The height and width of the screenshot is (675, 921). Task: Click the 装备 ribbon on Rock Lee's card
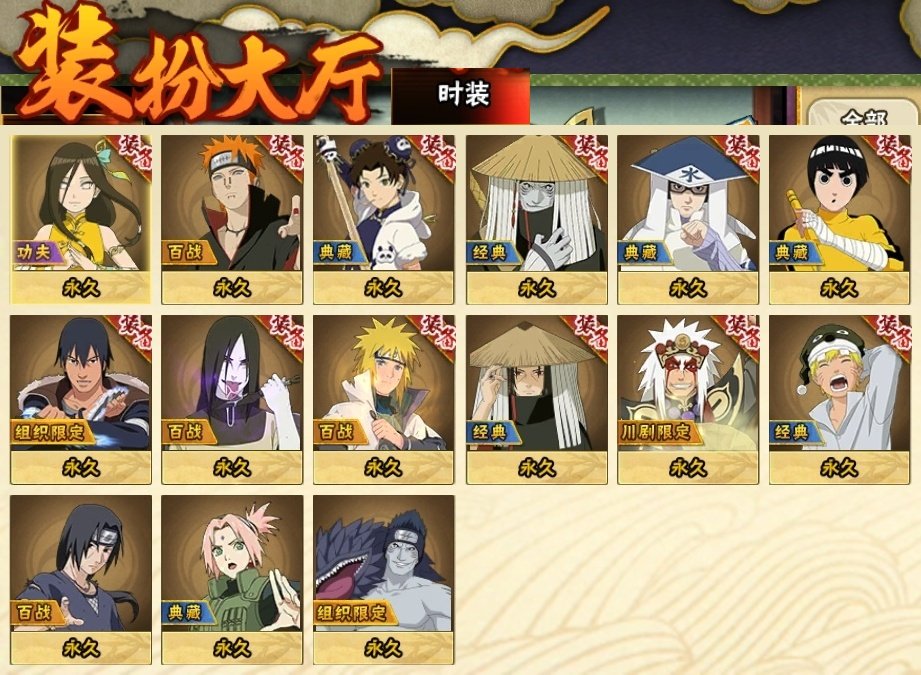point(890,155)
